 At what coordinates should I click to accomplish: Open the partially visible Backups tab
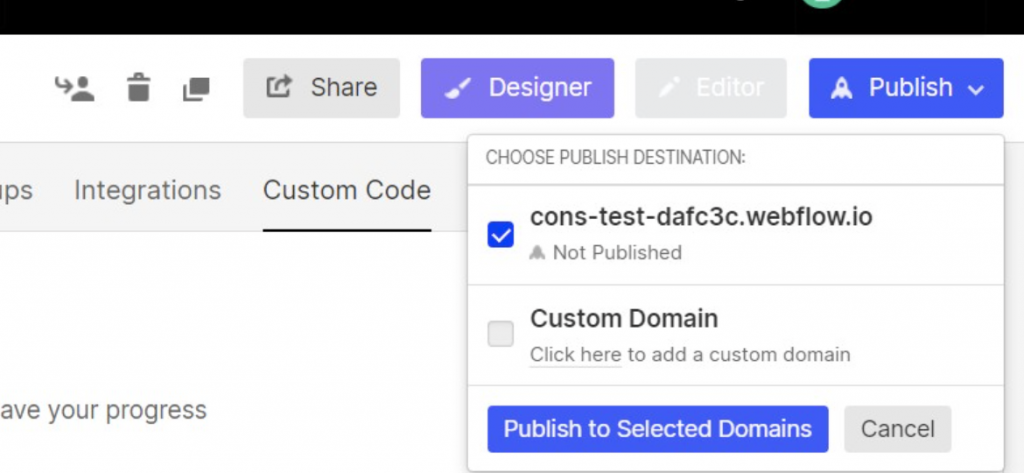pos(15,190)
